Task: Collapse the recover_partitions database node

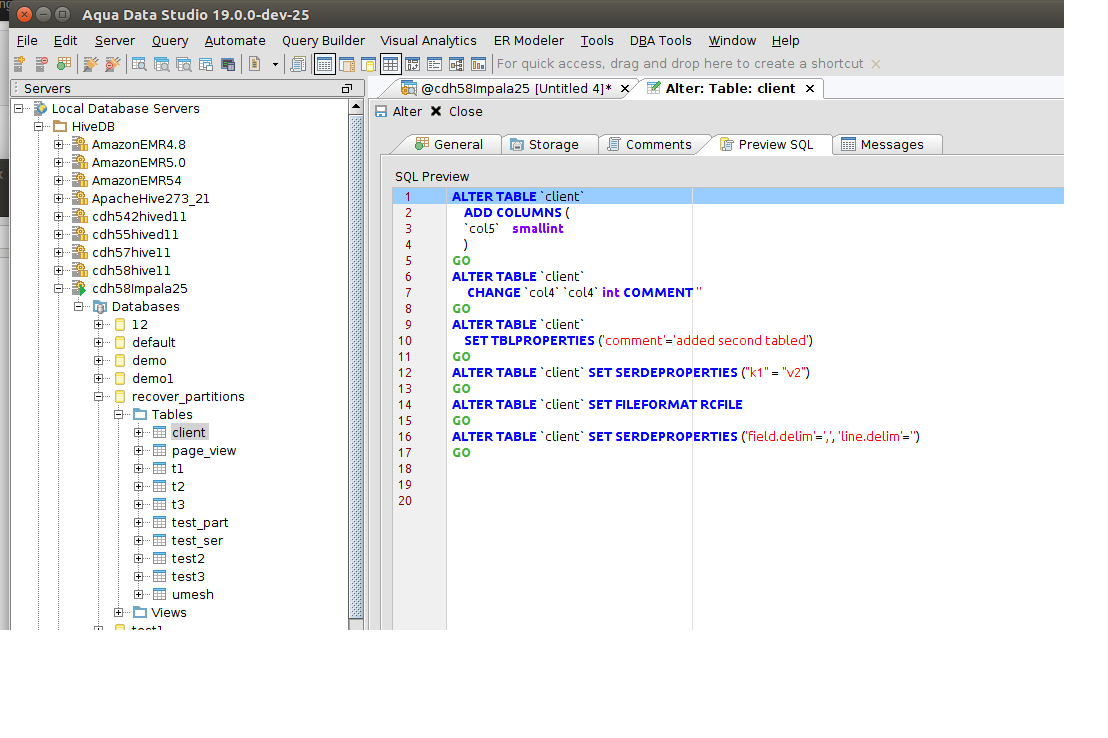Action: click(x=98, y=397)
